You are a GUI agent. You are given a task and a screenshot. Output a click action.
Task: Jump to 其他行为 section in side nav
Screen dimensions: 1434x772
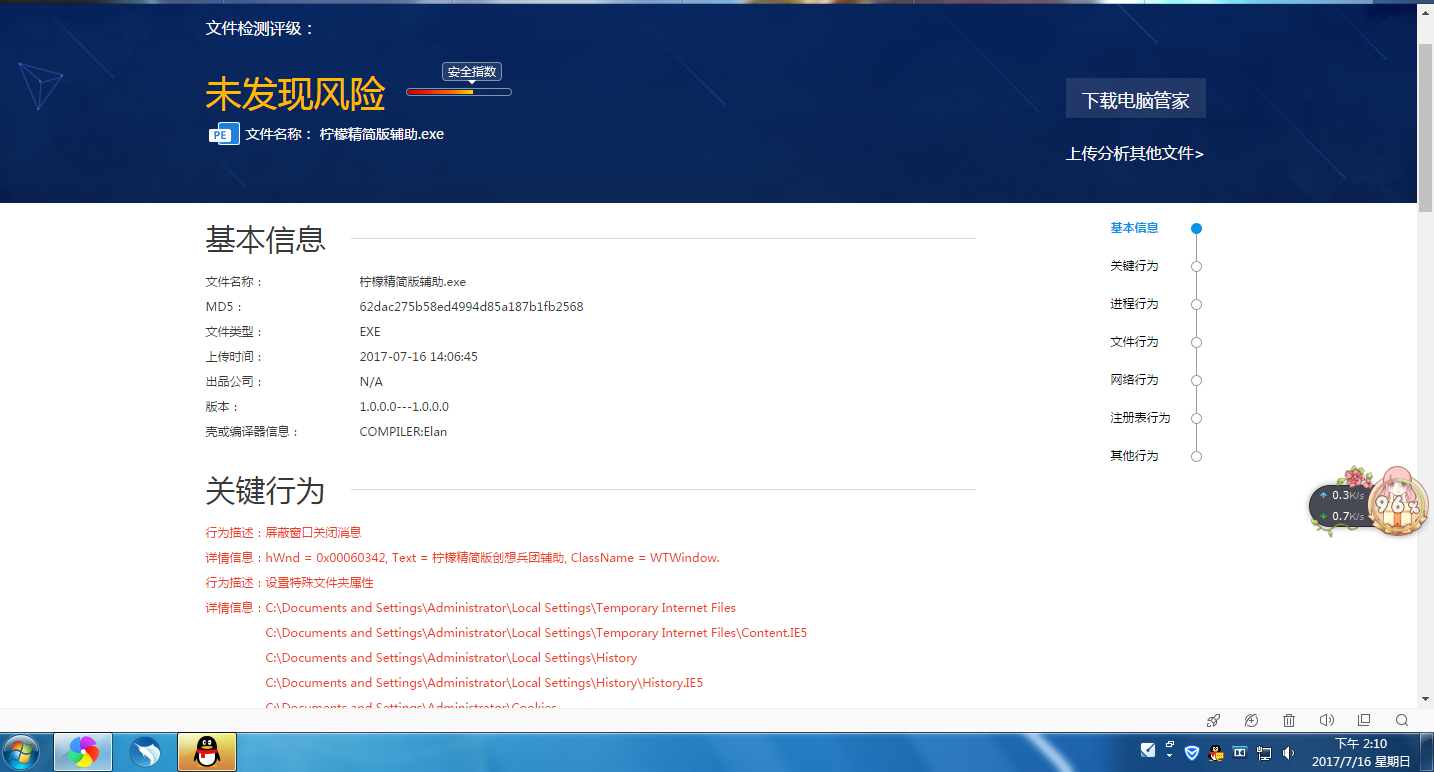[x=1134, y=456]
